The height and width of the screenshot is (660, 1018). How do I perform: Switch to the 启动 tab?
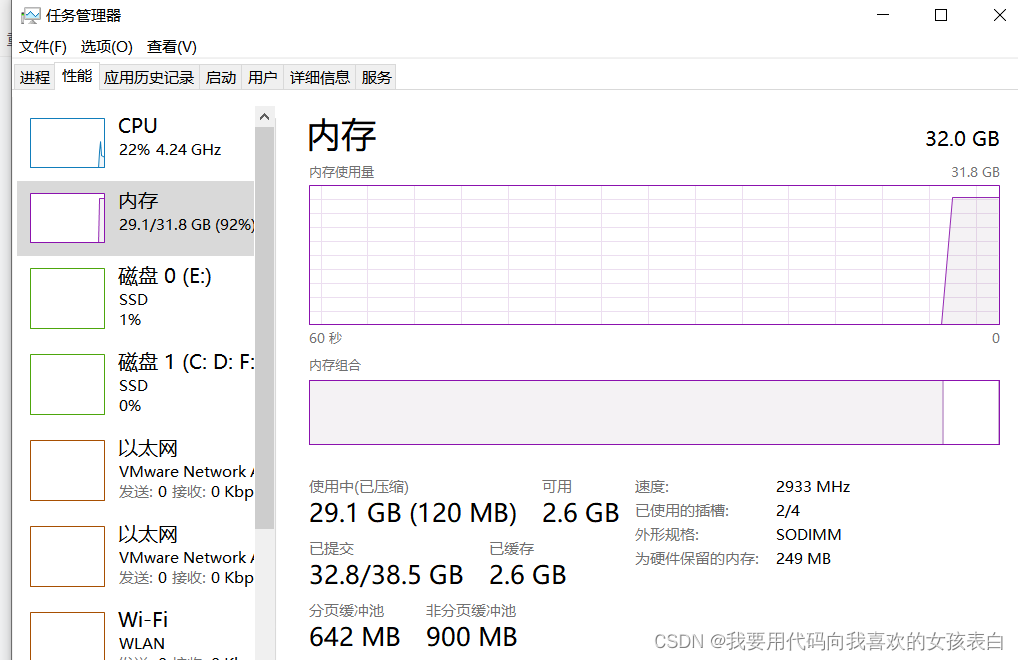tap(221, 77)
